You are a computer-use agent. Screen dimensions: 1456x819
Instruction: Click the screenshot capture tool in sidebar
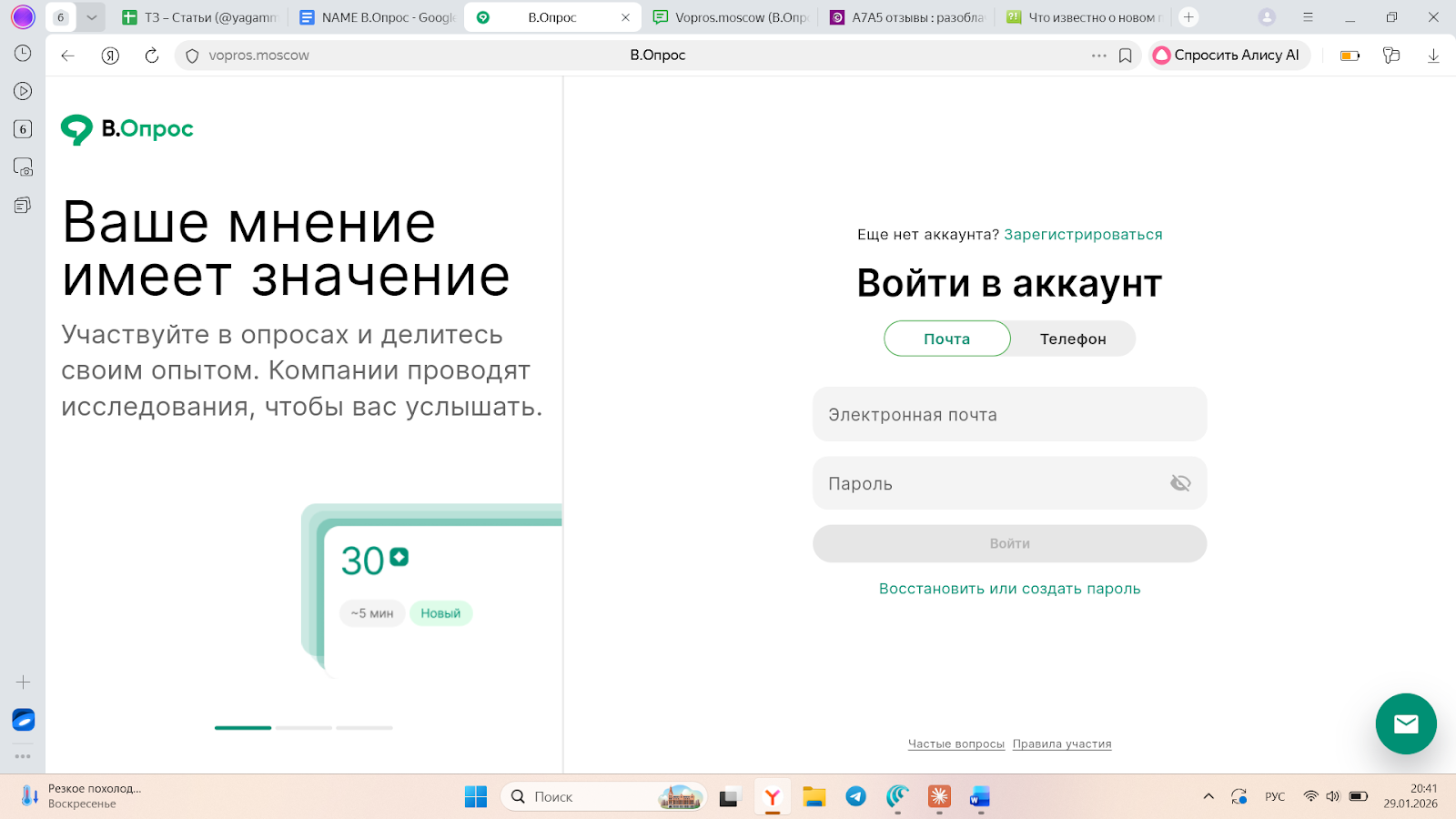pyautogui.click(x=23, y=167)
